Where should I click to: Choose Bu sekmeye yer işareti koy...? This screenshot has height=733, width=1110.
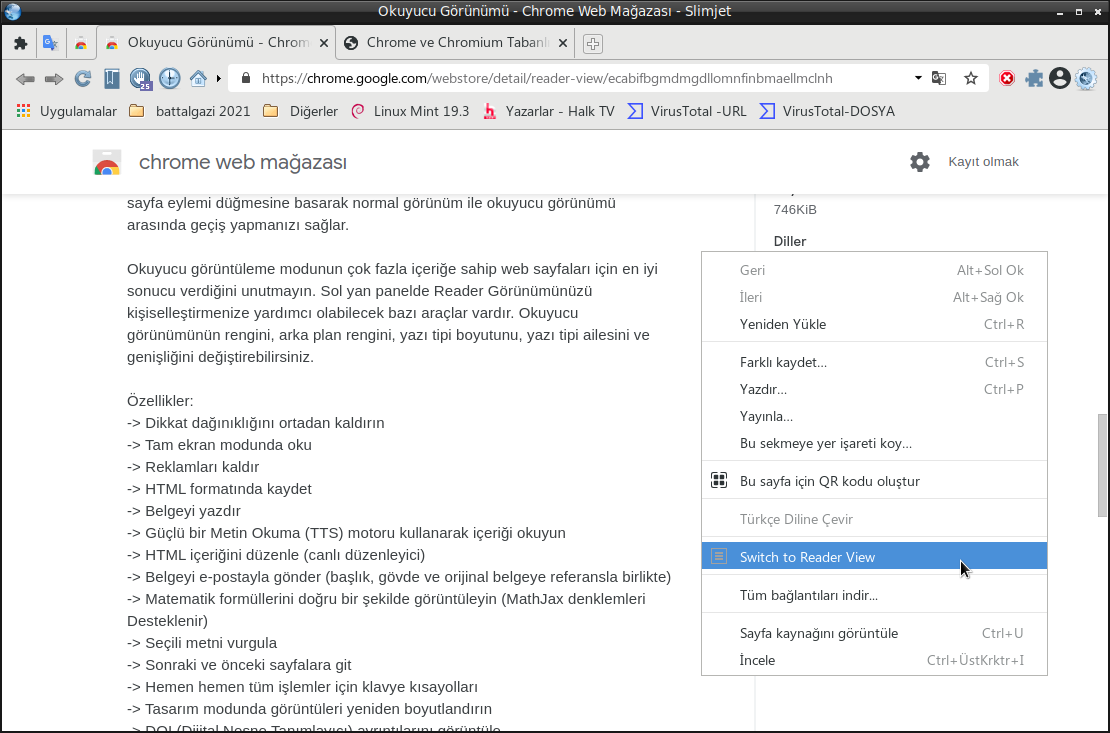click(x=874, y=443)
